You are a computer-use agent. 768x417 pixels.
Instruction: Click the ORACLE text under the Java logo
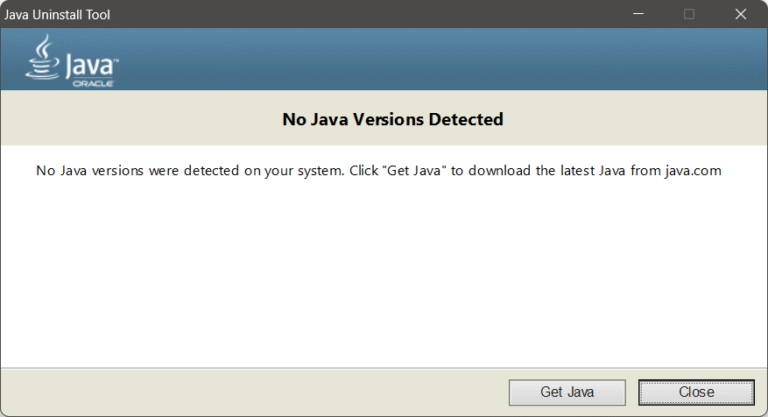tap(92, 84)
